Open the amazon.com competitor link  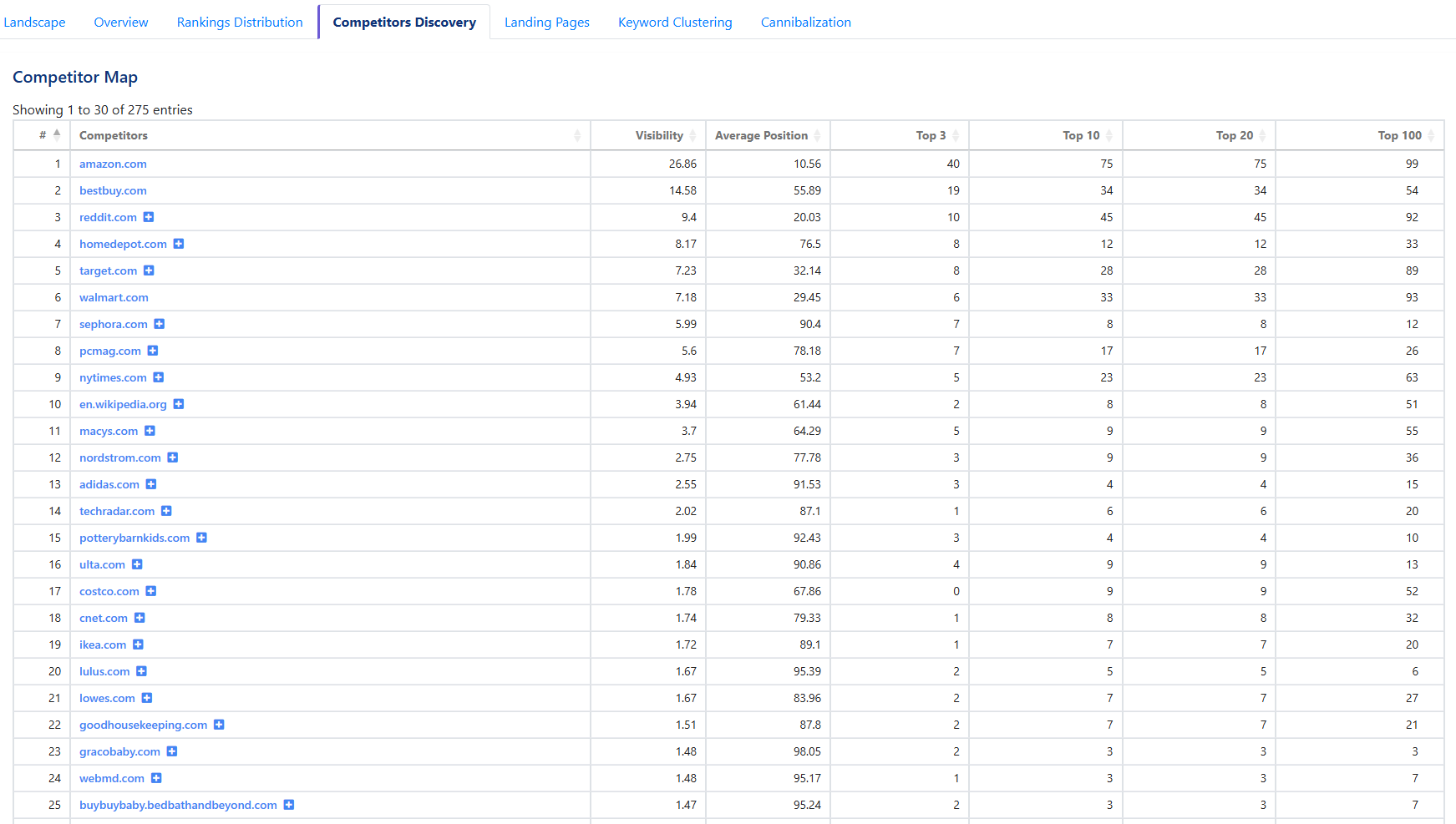click(x=113, y=164)
